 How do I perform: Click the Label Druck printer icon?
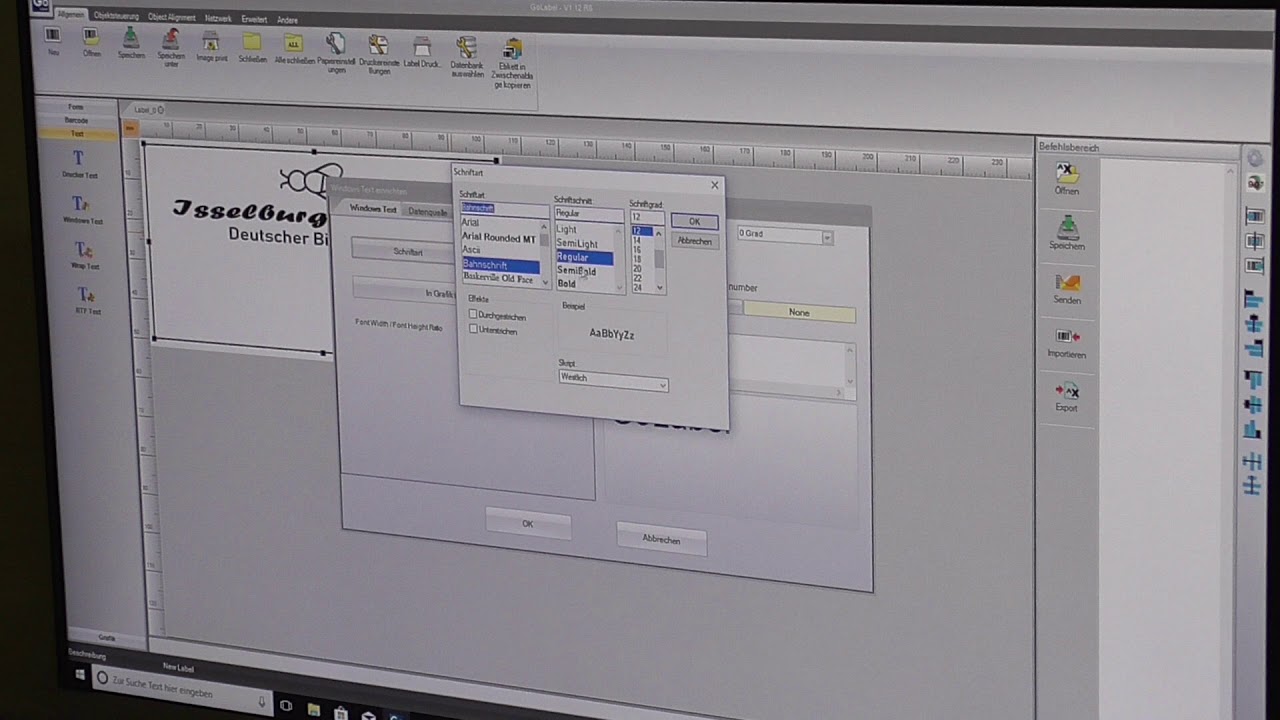click(422, 47)
